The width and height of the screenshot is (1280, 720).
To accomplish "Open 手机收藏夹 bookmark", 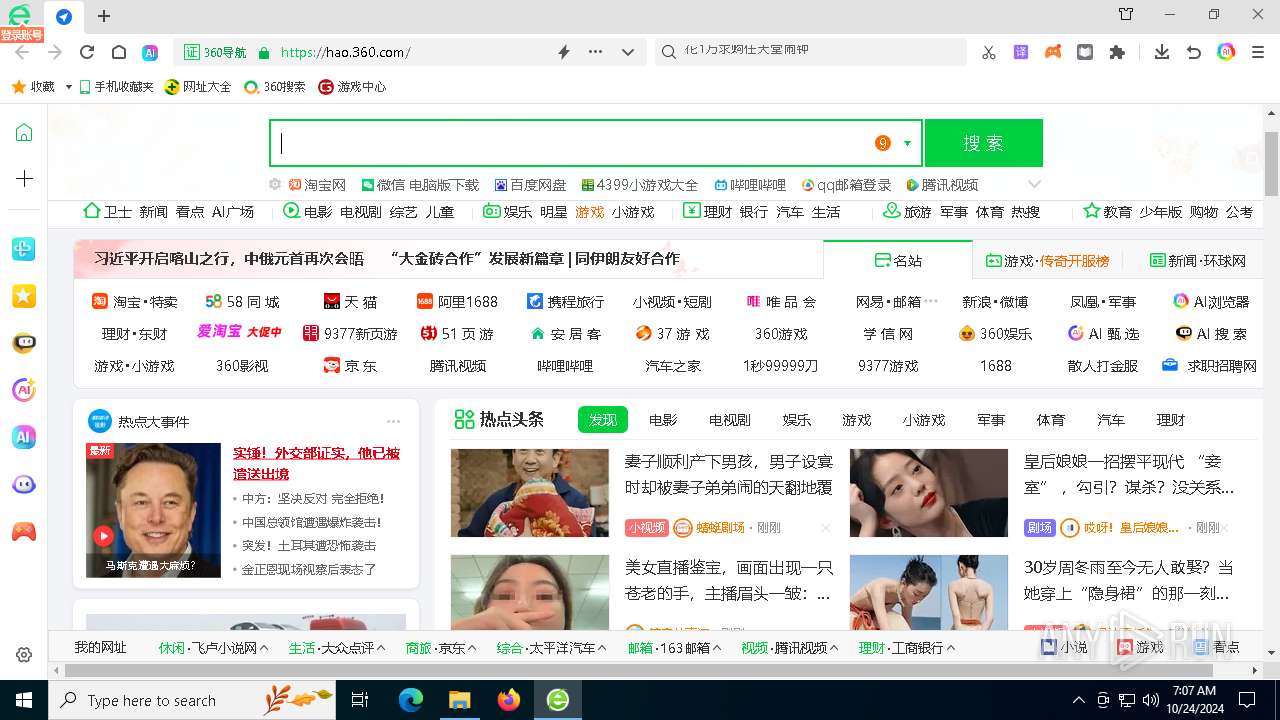I will 116,87.
